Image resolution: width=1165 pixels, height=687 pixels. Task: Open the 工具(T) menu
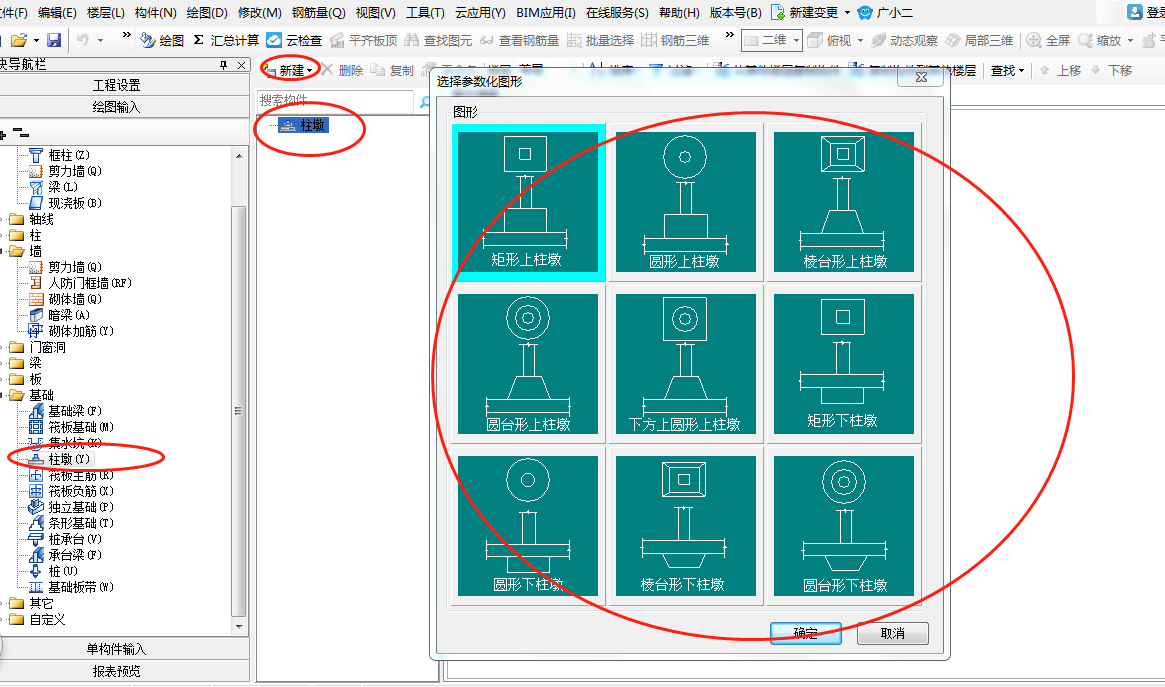coord(426,13)
